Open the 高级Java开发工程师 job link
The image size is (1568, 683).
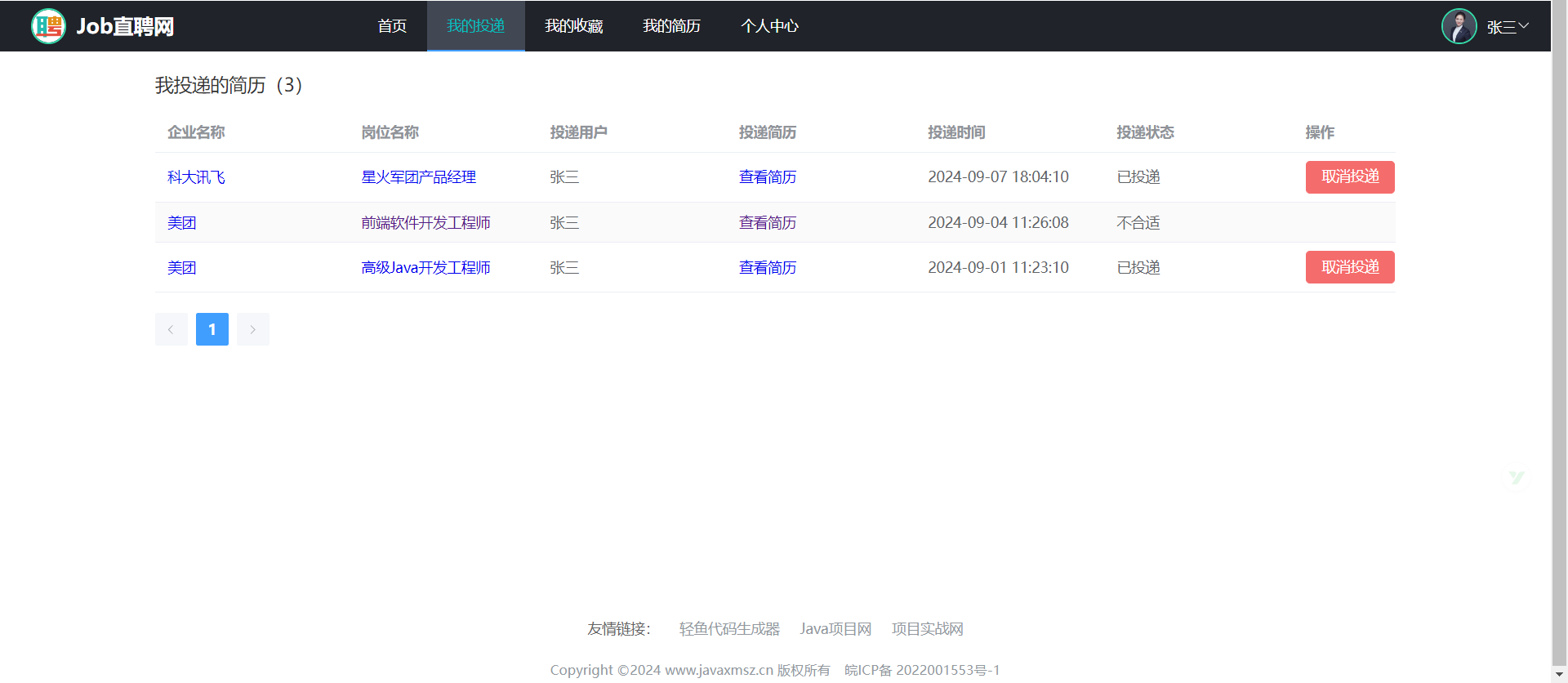pyautogui.click(x=426, y=268)
